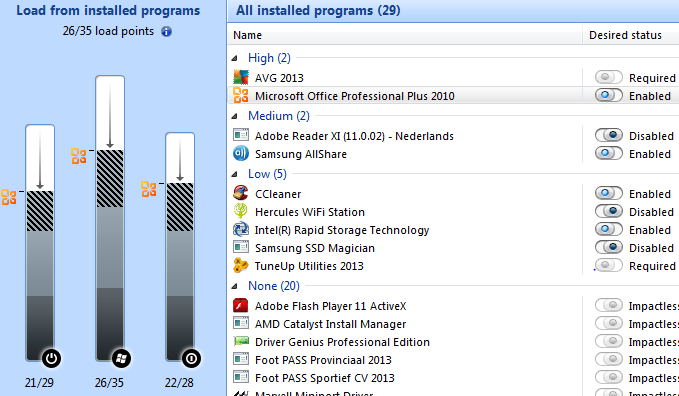The width and height of the screenshot is (679, 396).
Task: Select 'CCleaner' program name
Action: pos(278,194)
